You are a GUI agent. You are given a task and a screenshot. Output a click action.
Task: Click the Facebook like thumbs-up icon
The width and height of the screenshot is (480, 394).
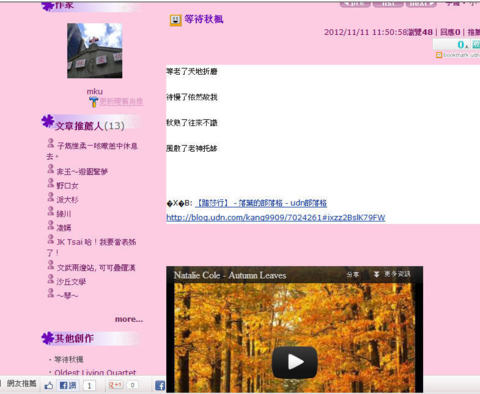coord(49,386)
